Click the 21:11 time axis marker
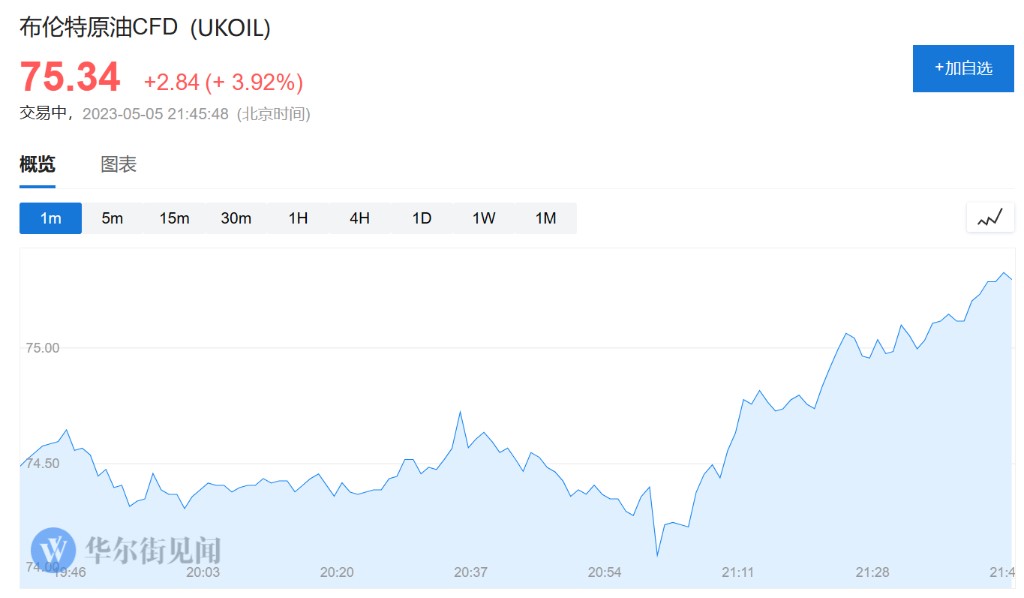This screenshot has width=1024, height=598. coord(738,572)
